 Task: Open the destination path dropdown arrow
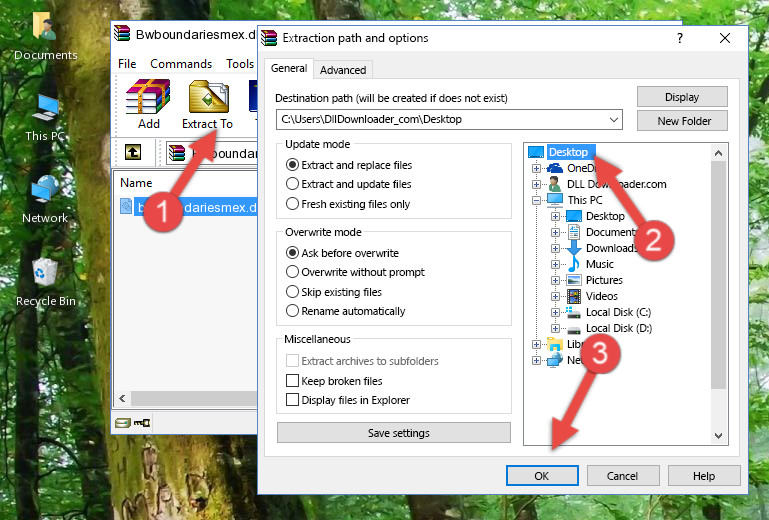[x=614, y=120]
